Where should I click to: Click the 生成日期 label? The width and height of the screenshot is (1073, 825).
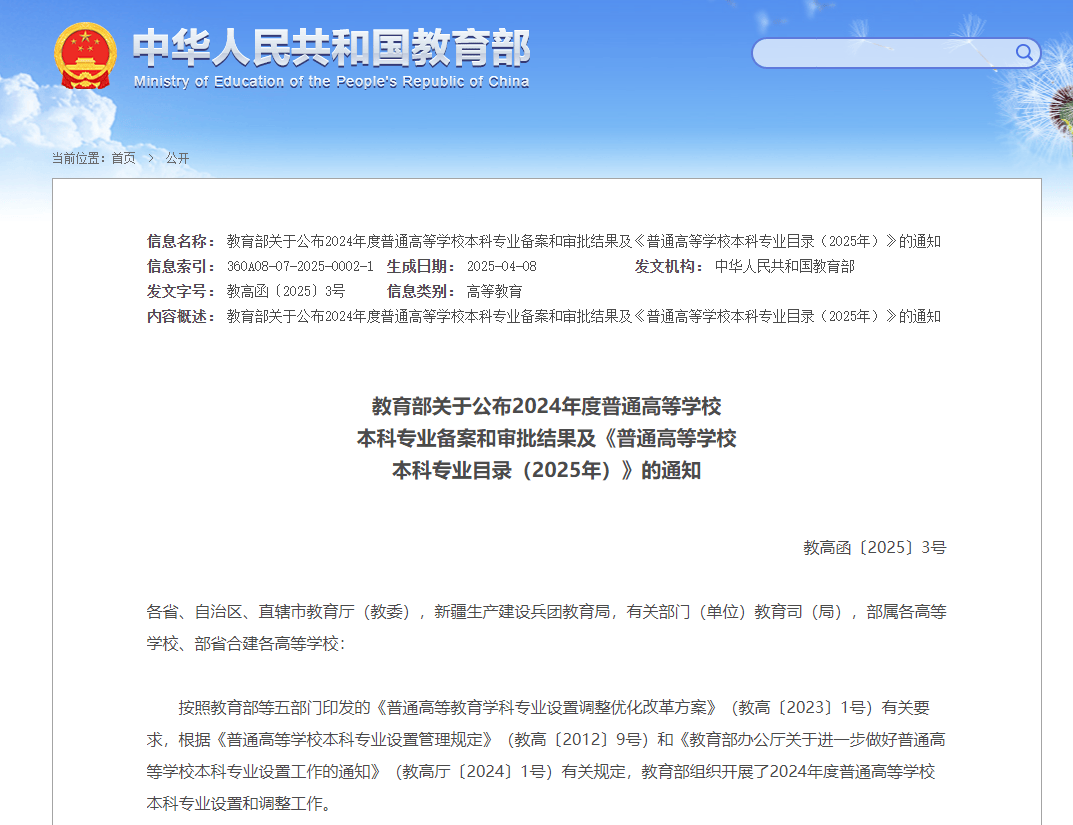pyautogui.click(x=421, y=266)
